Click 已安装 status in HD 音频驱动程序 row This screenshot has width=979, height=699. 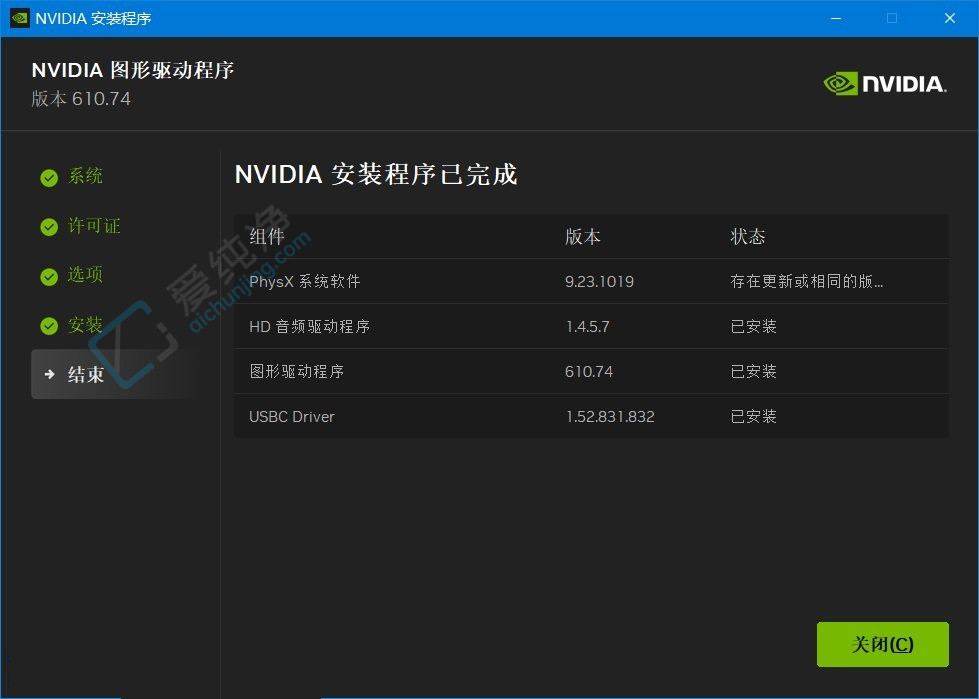pyautogui.click(x=754, y=326)
